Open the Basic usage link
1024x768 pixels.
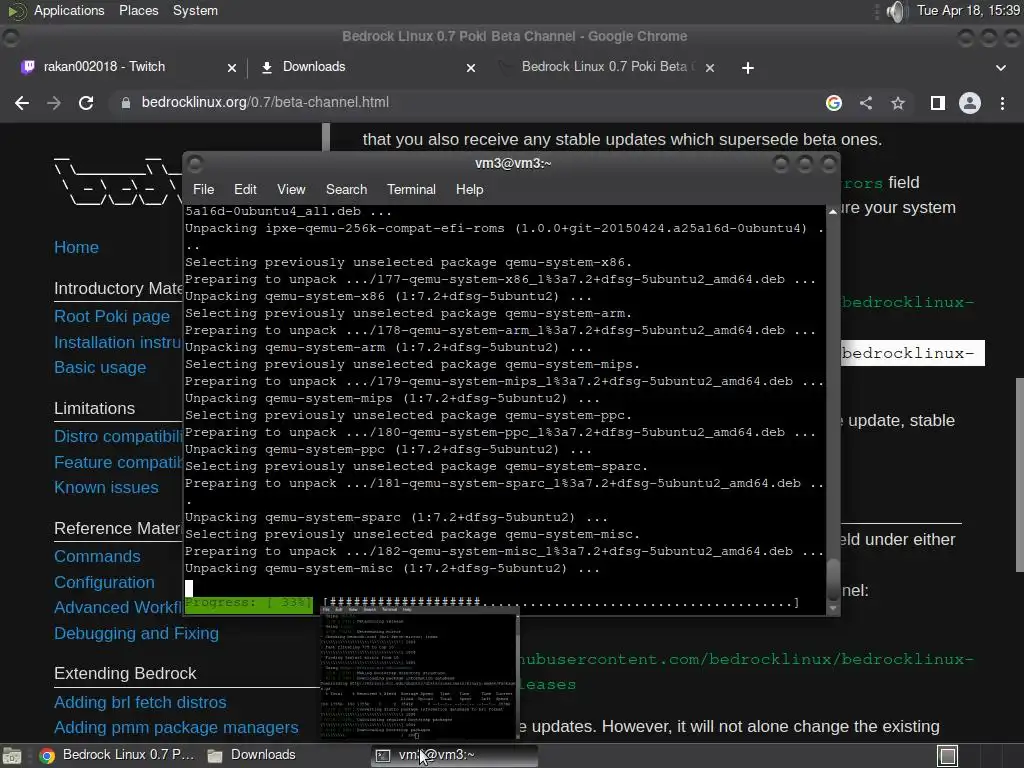coord(100,368)
